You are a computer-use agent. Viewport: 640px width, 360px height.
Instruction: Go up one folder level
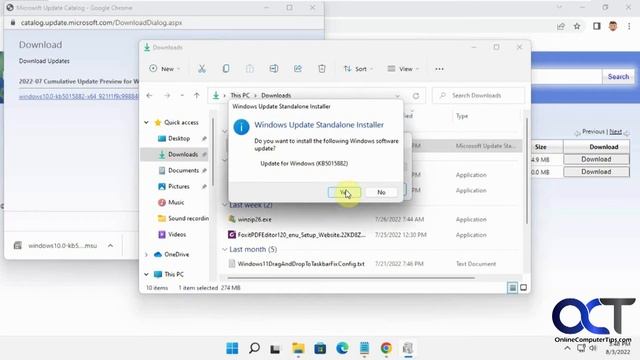pyautogui.click(x=197, y=96)
